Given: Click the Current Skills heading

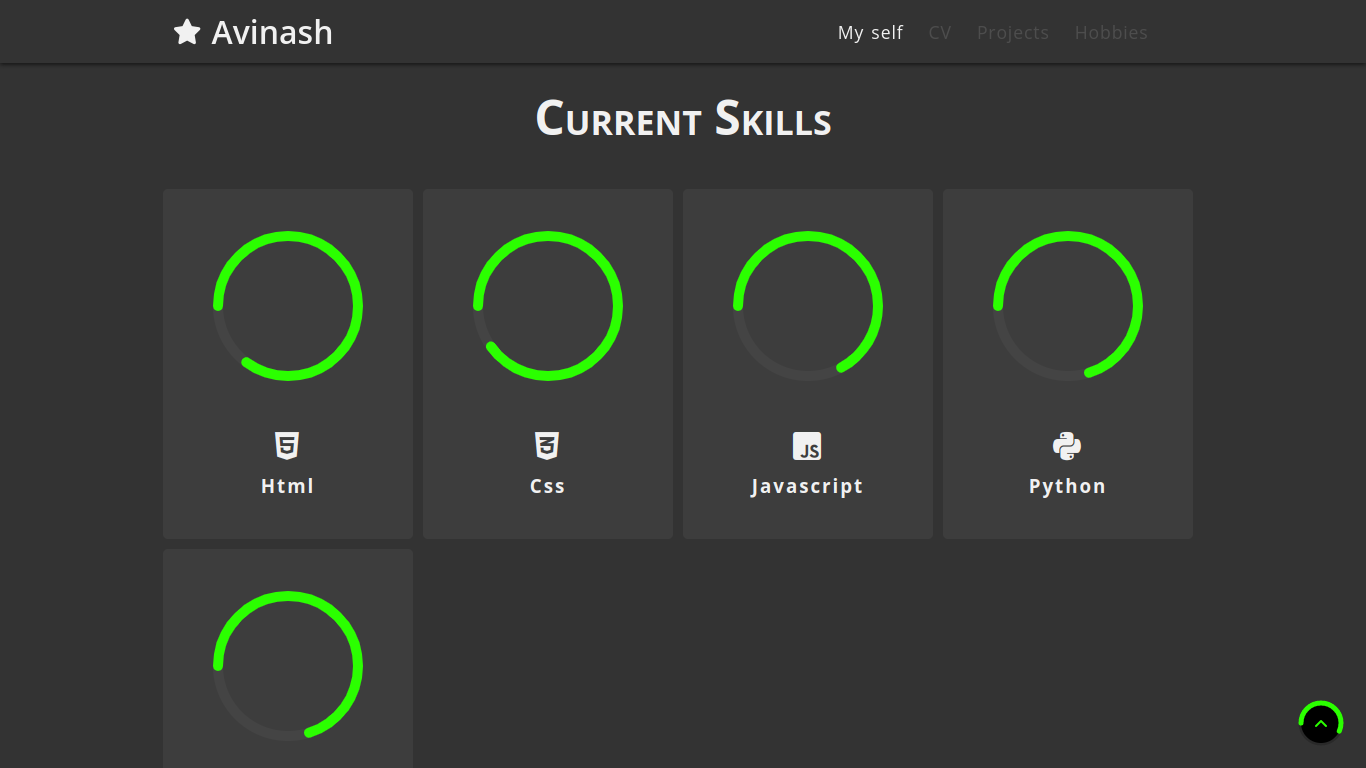Looking at the screenshot, I should pyautogui.click(x=683, y=119).
